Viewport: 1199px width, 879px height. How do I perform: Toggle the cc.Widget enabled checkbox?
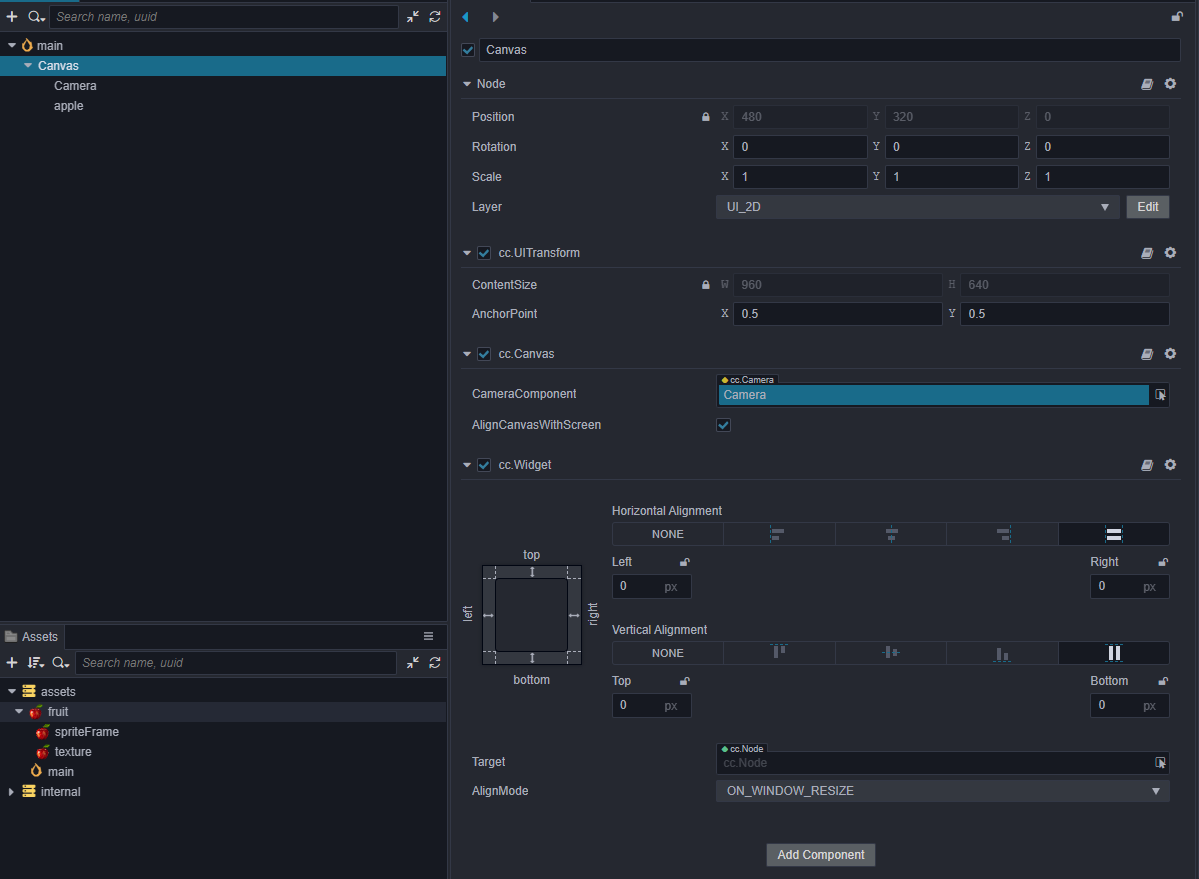pyautogui.click(x=484, y=465)
